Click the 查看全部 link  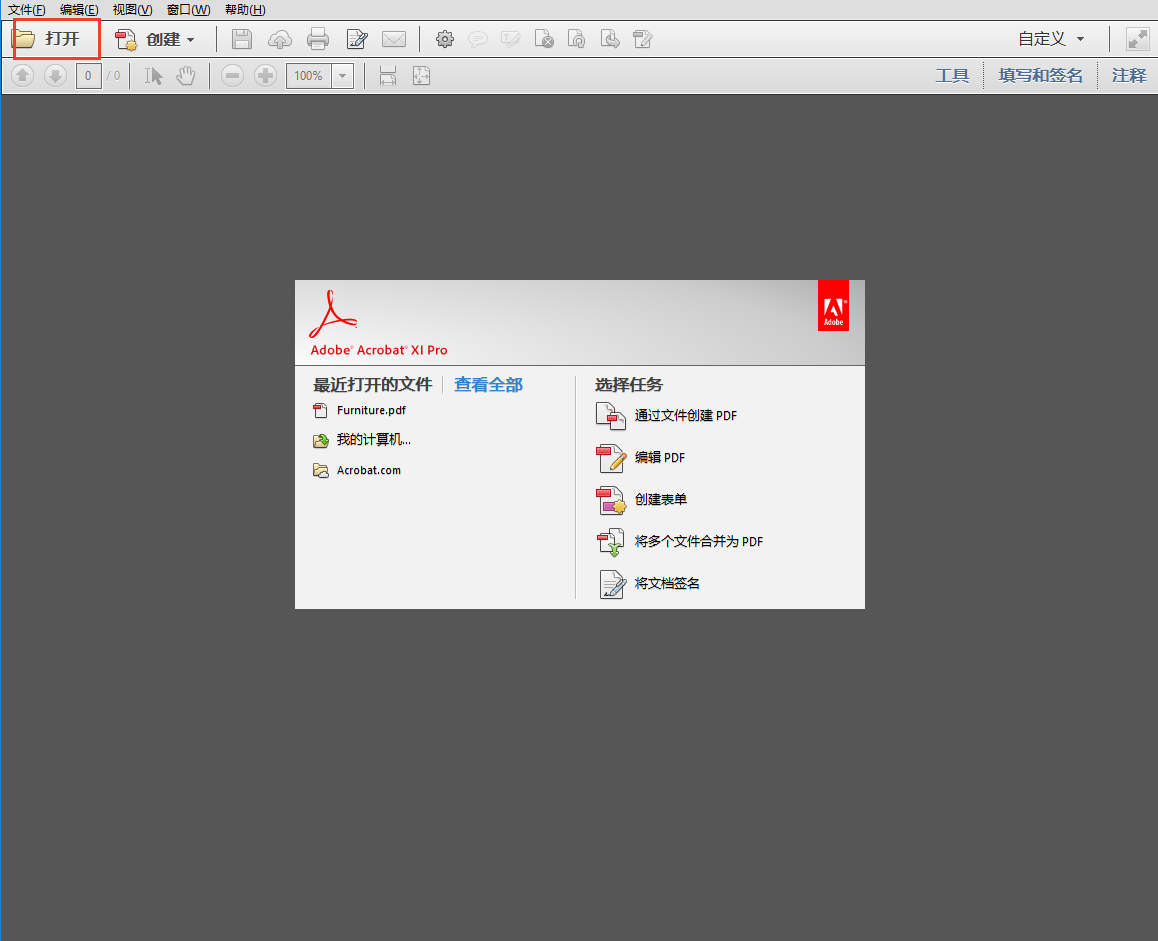click(488, 384)
